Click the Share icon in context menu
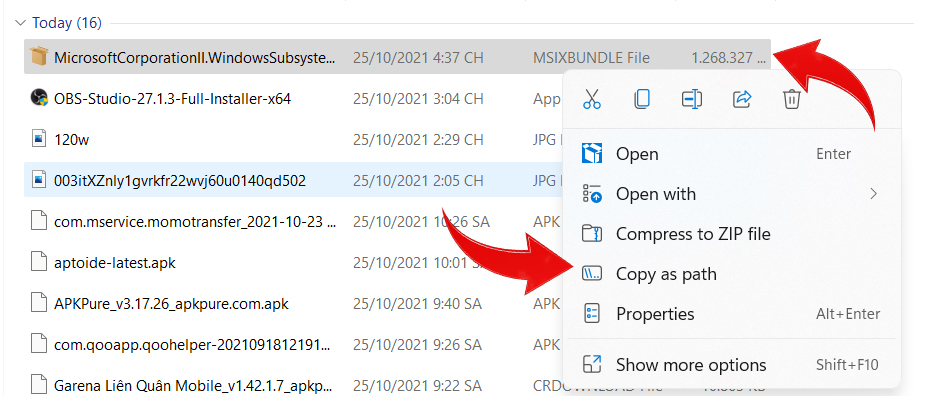The width and height of the screenshot is (929, 414). coord(742,99)
